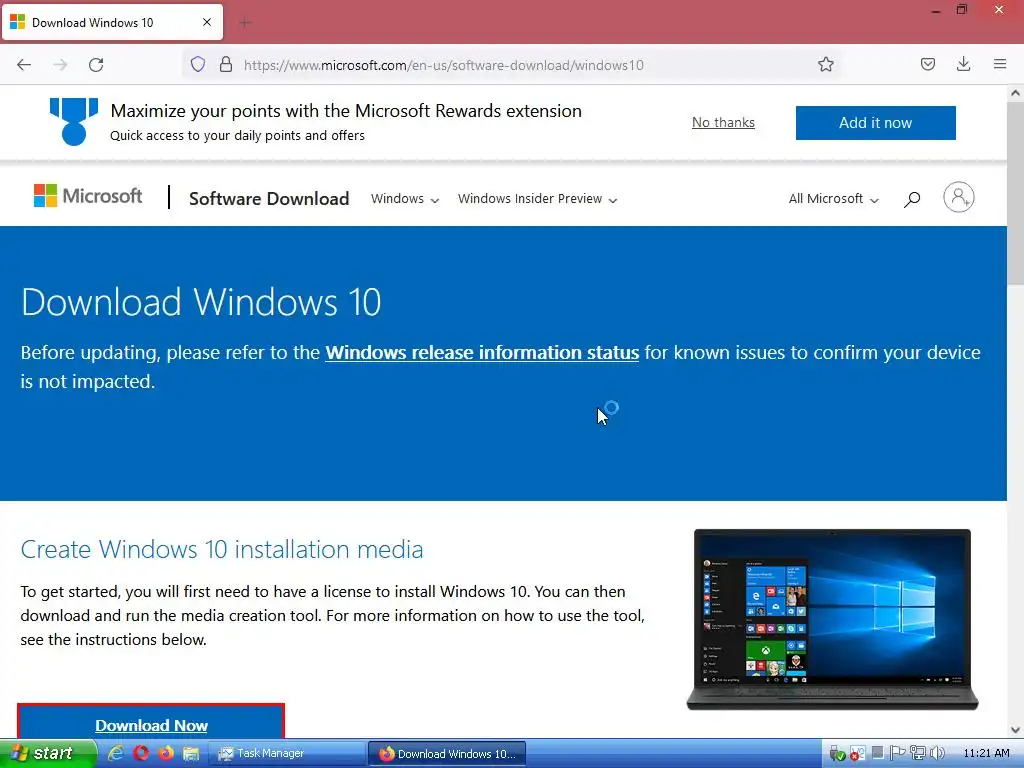Click the forward navigation arrow

(x=60, y=65)
